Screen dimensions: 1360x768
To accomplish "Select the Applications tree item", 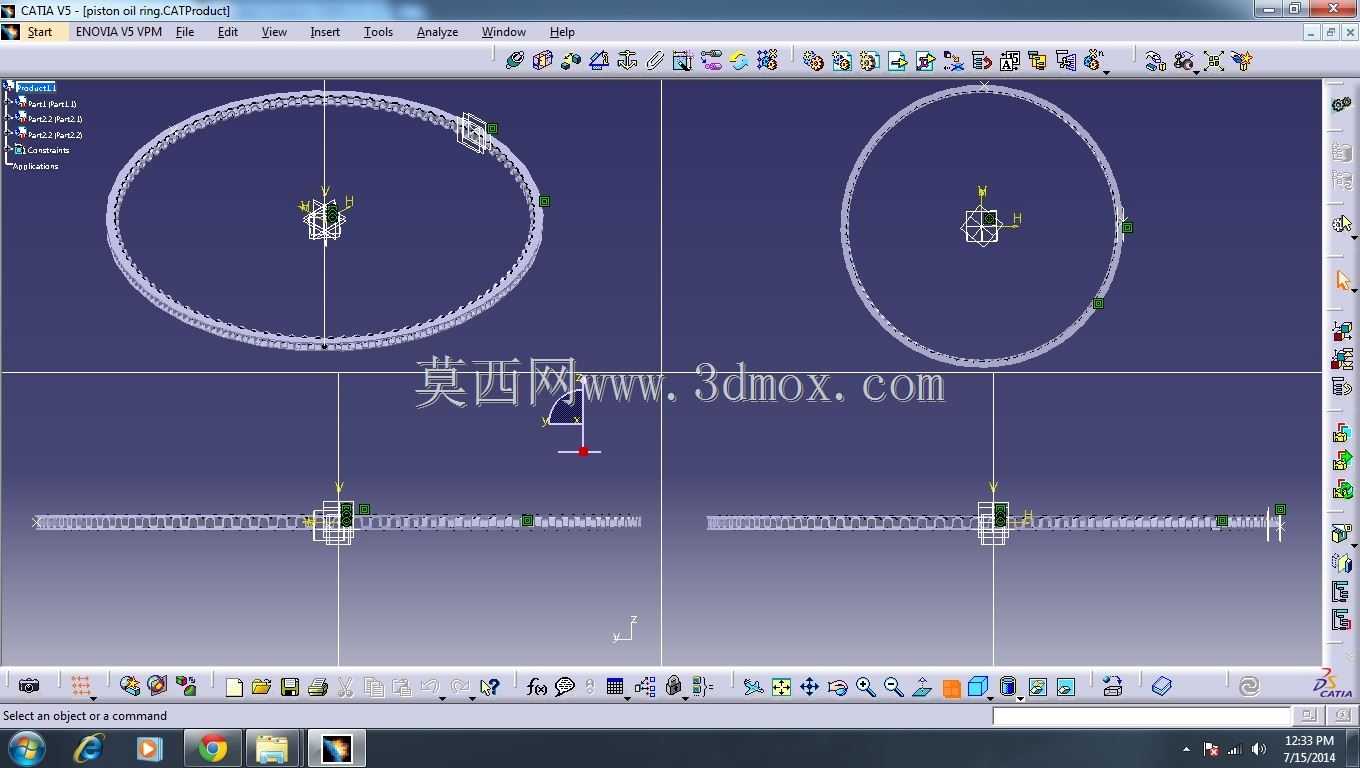I will coord(35,166).
